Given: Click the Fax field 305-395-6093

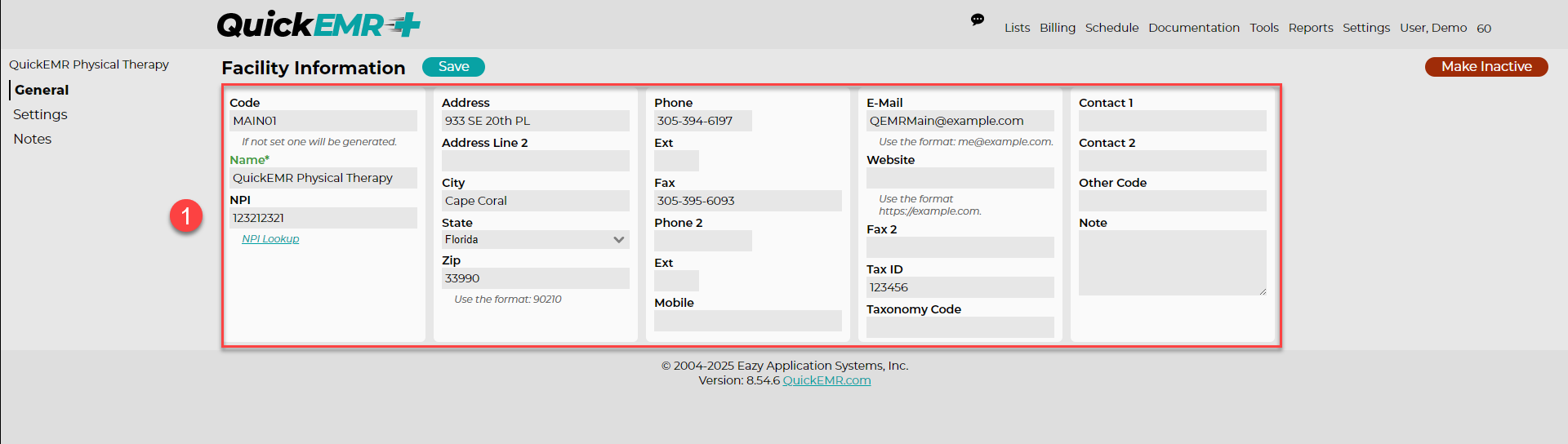Looking at the screenshot, I should tap(748, 201).
